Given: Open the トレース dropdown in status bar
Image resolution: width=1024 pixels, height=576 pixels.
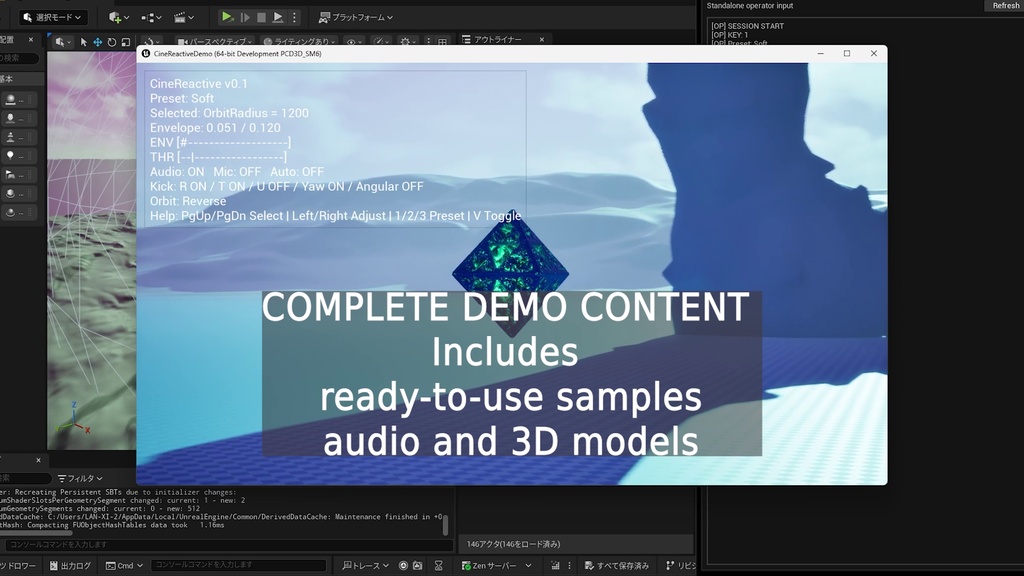Looking at the screenshot, I should click(x=366, y=566).
